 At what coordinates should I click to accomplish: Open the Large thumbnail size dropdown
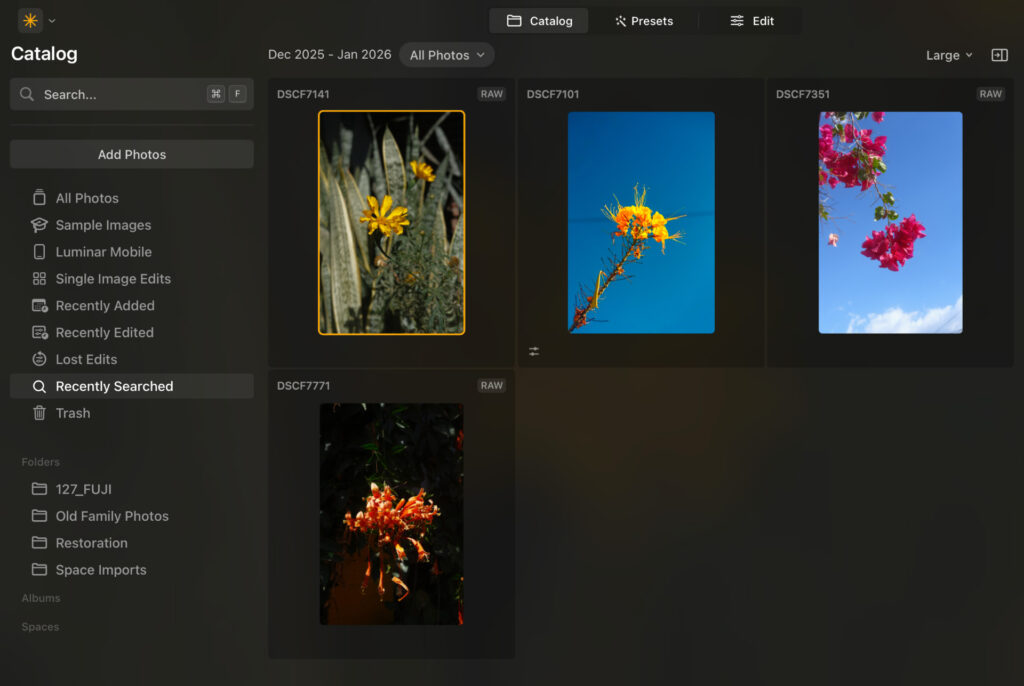pyautogui.click(x=945, y=55)
